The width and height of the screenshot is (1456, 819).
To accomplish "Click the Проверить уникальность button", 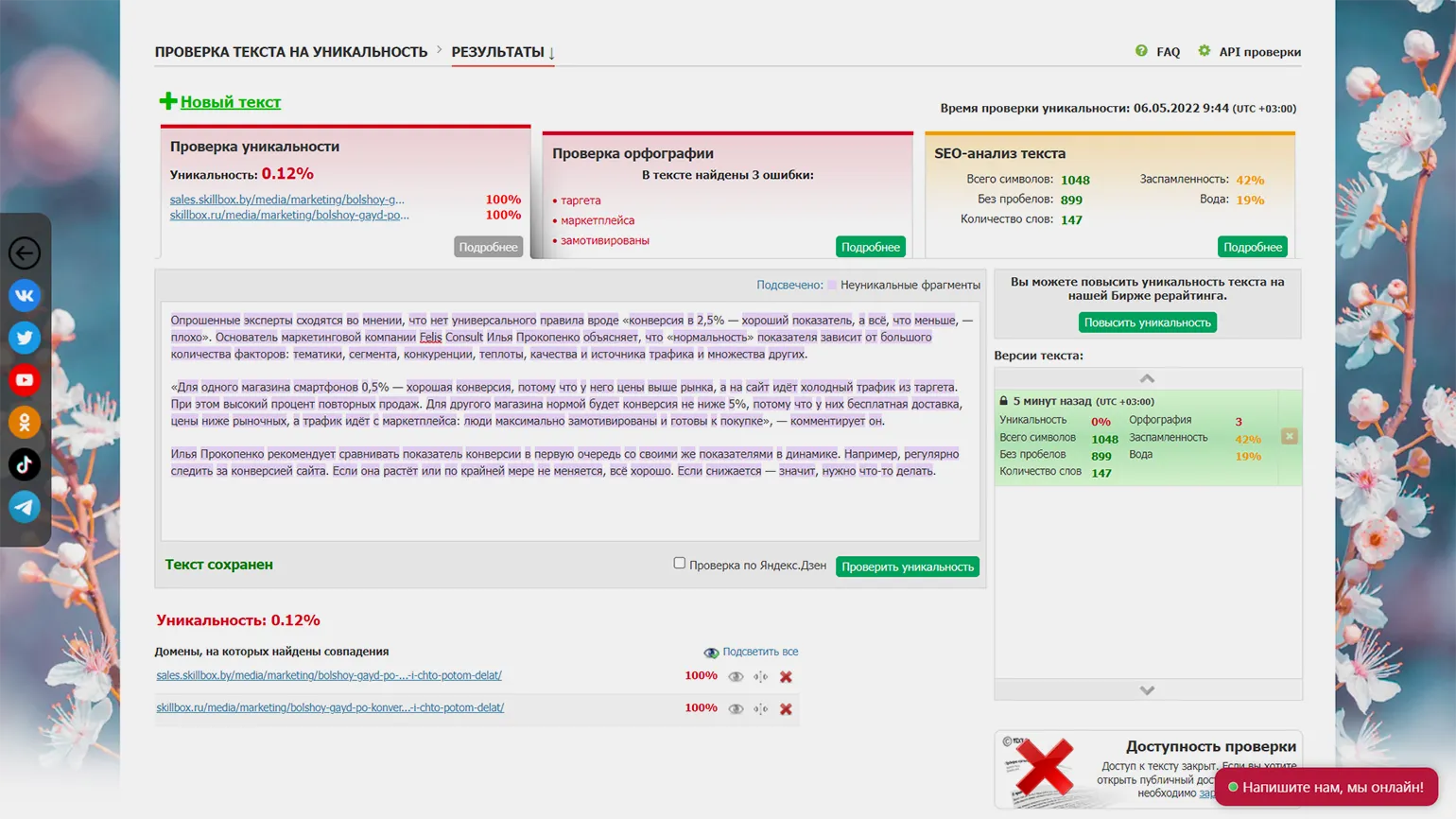I will pos(907,566).
